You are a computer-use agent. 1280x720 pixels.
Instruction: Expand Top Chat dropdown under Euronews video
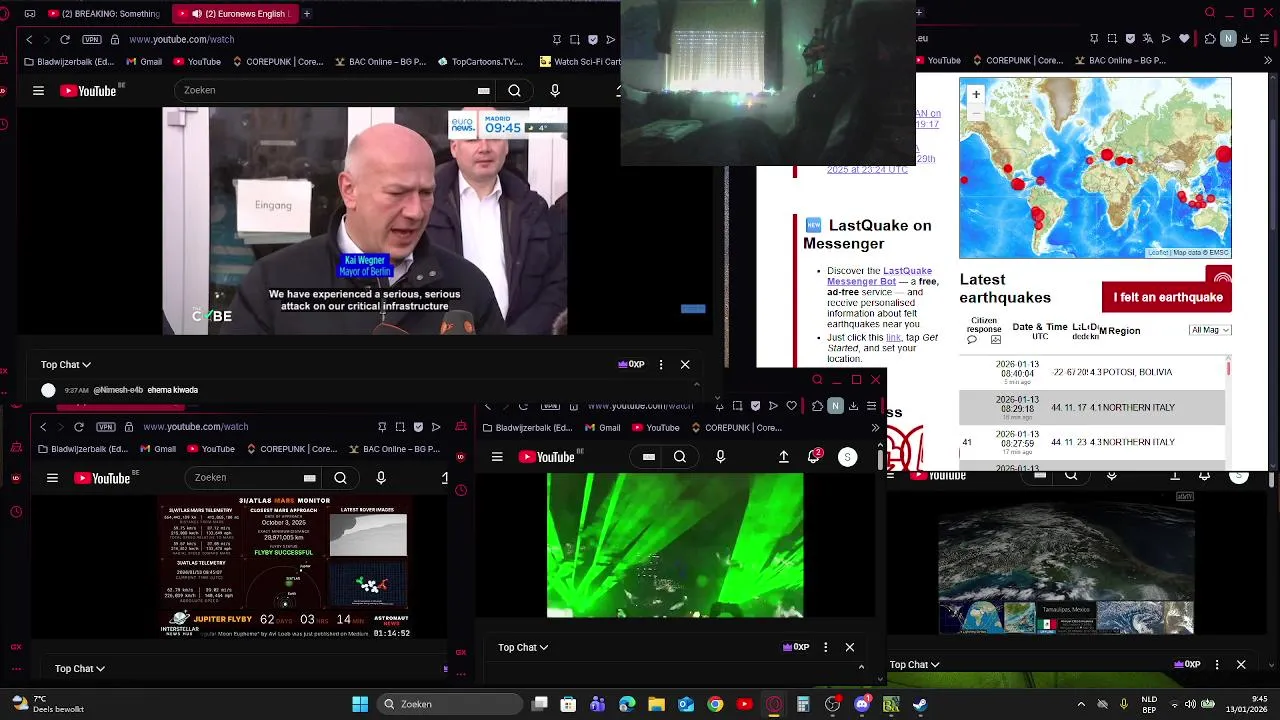[x=66, y=365]
